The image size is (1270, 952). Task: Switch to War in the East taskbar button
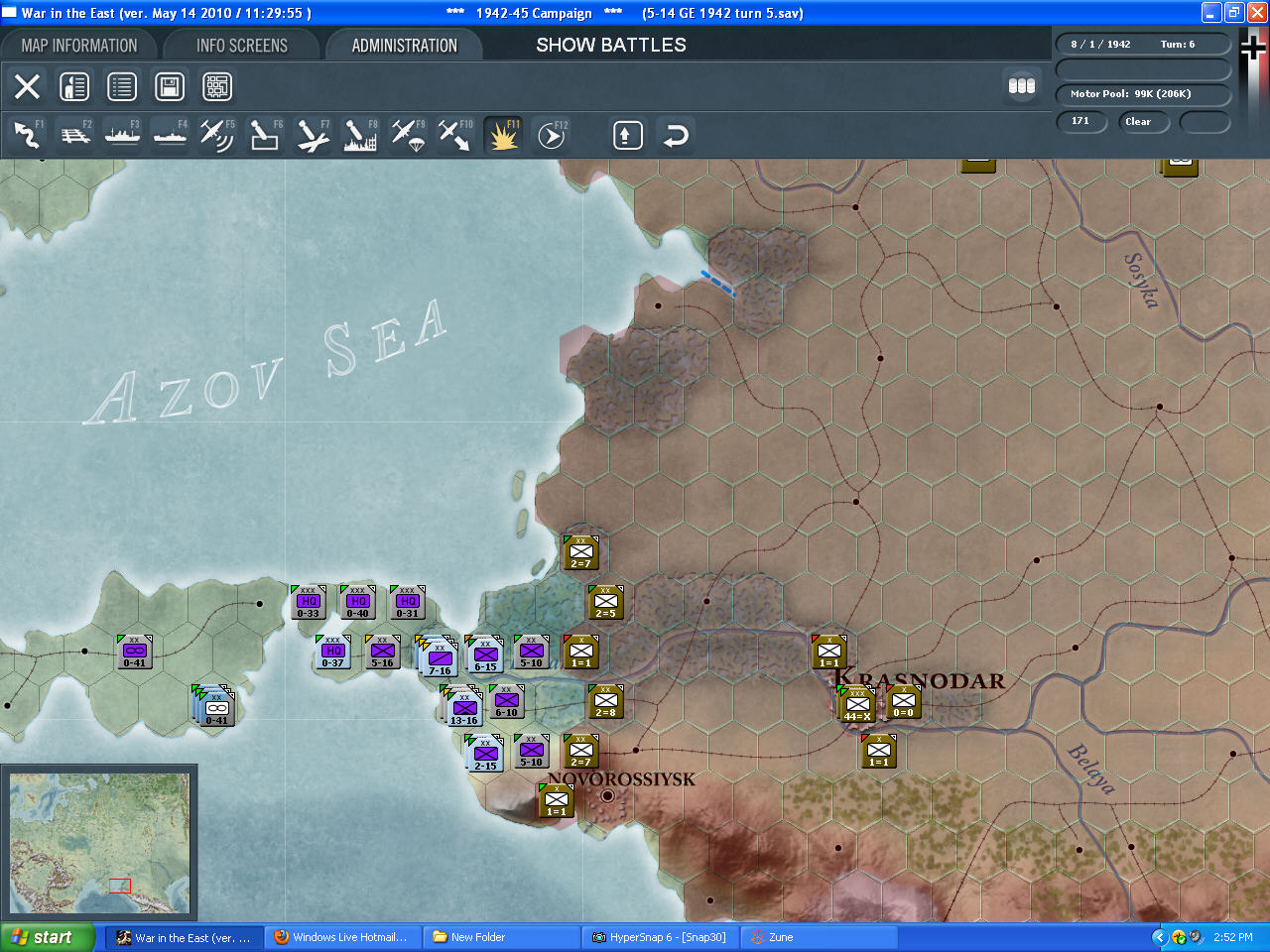[186, 937]
